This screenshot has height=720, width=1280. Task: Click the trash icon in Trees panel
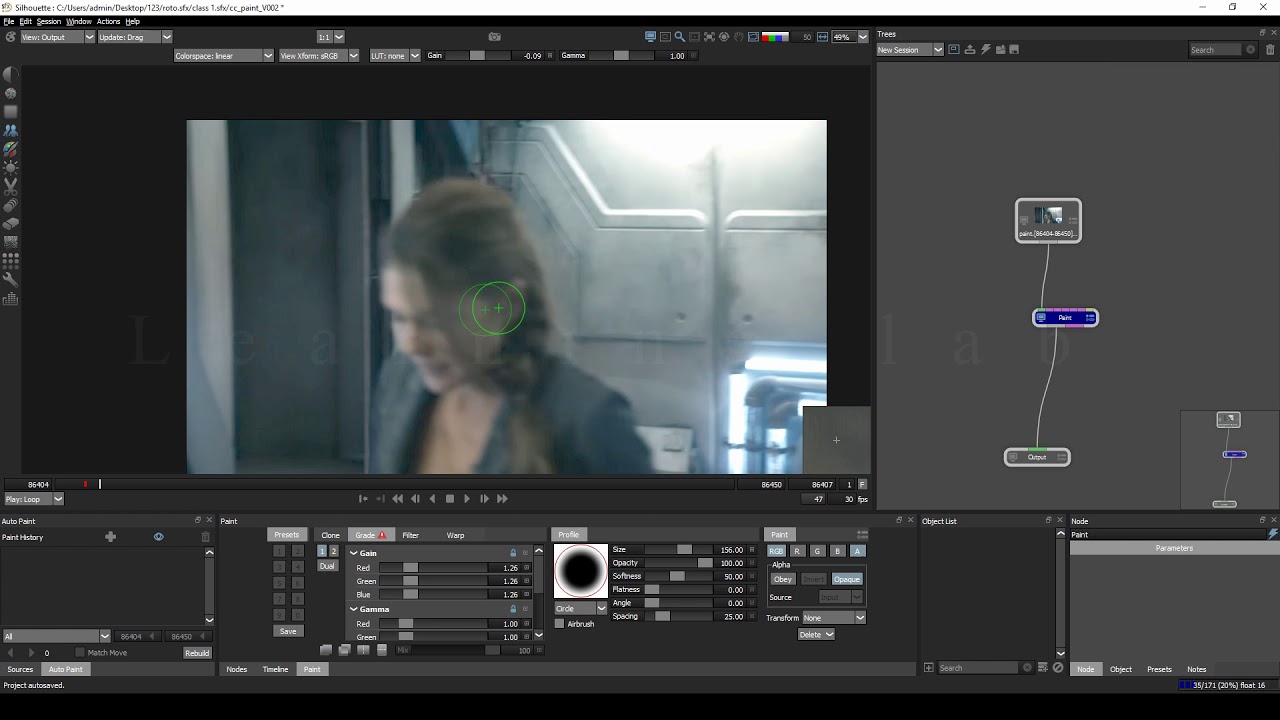coord(1271,49)
